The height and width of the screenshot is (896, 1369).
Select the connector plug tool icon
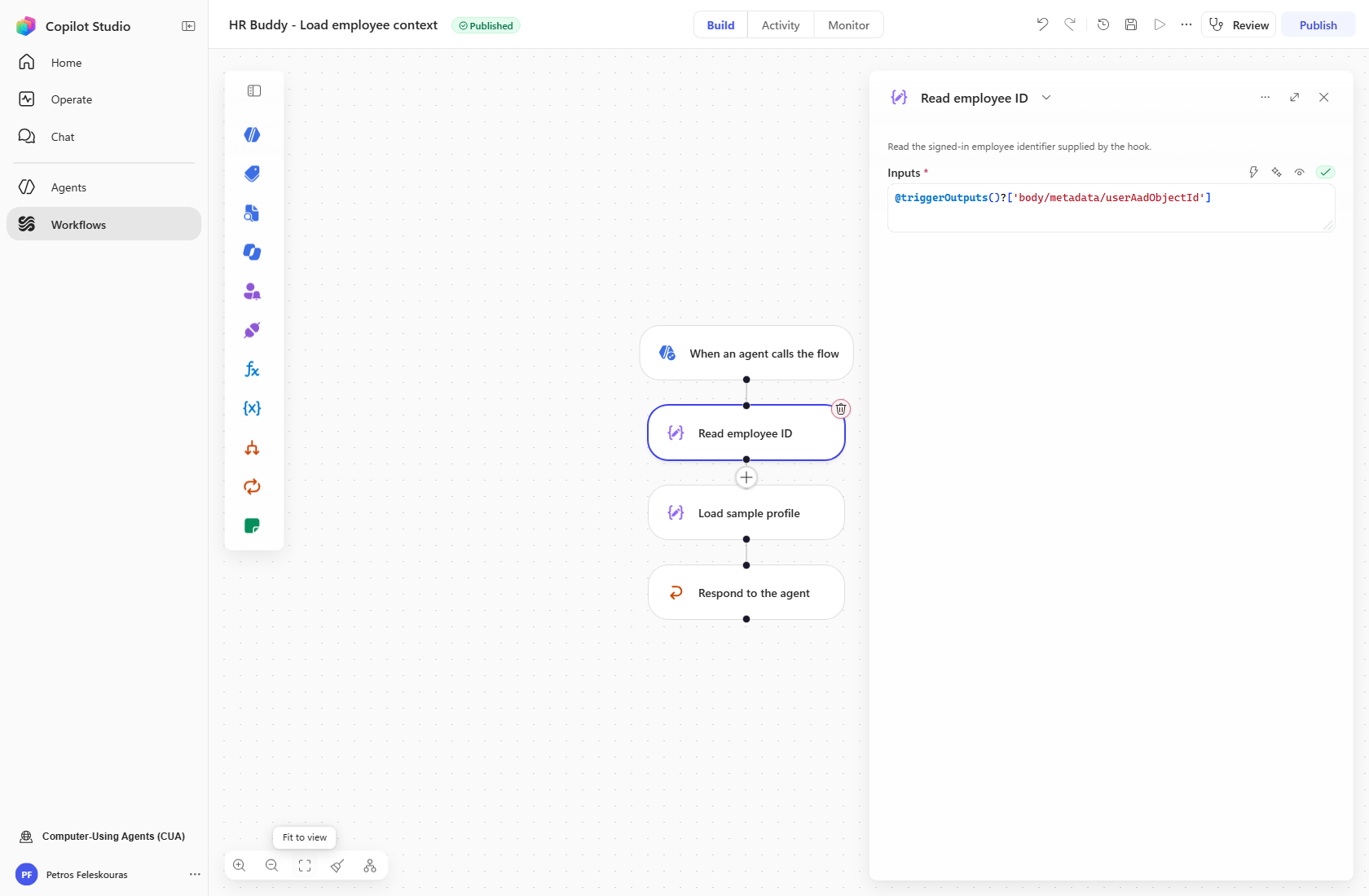[253, 330]
